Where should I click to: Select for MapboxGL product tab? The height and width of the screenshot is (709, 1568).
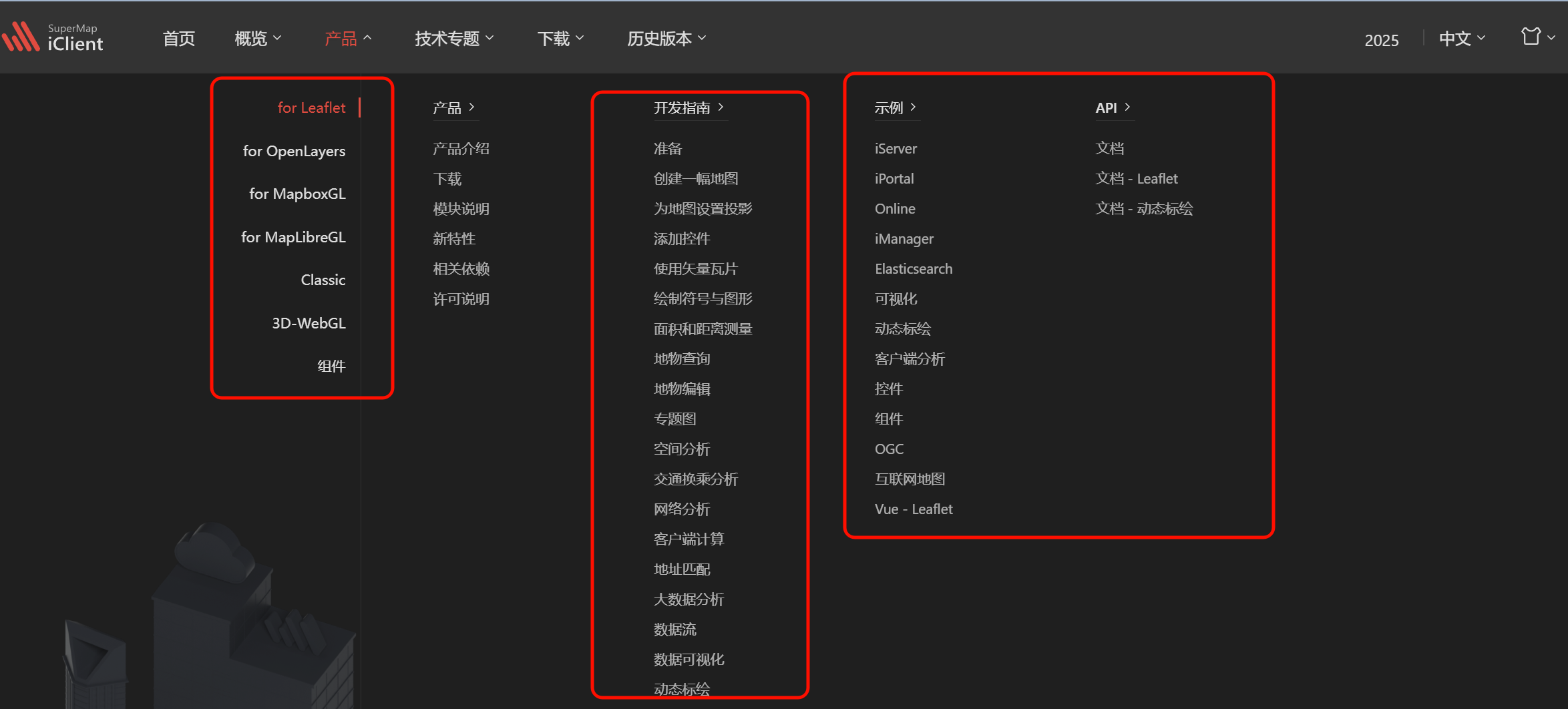[x=297, y=194]
